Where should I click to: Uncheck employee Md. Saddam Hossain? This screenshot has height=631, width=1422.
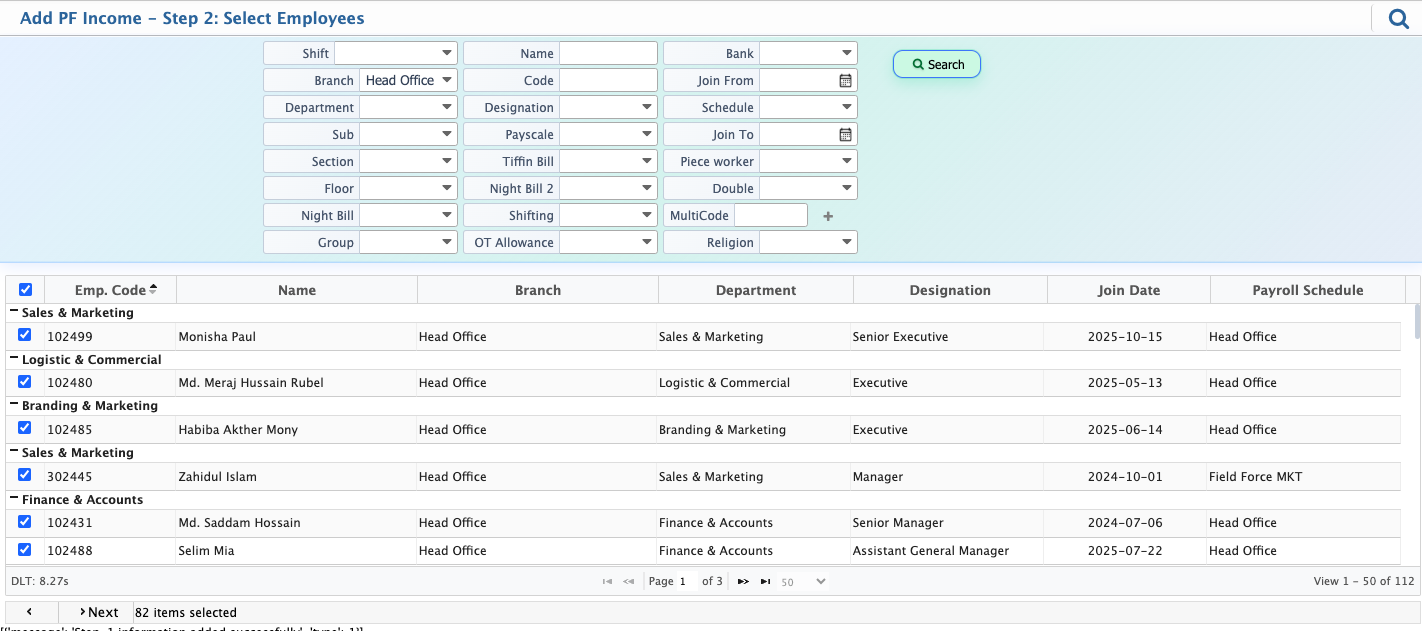pyautogui.click(x=25, y=521)
